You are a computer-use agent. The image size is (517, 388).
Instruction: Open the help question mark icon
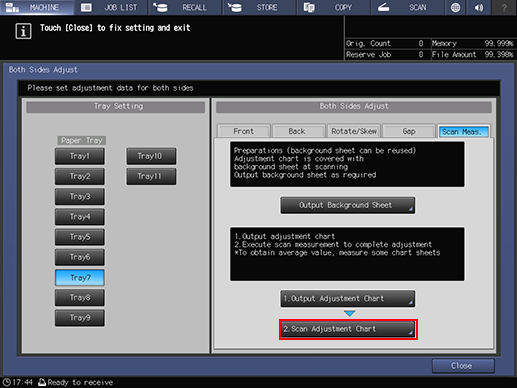pyautogui.click(x=504, y=7)
